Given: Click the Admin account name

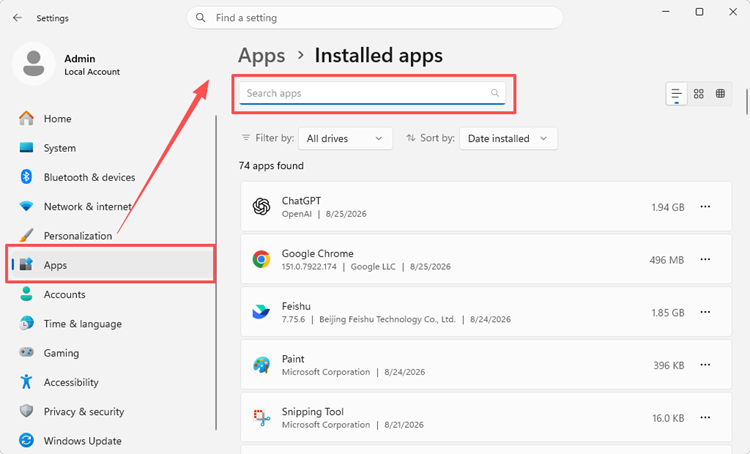Looking at the screenshot, I should (x=80, y=58).
